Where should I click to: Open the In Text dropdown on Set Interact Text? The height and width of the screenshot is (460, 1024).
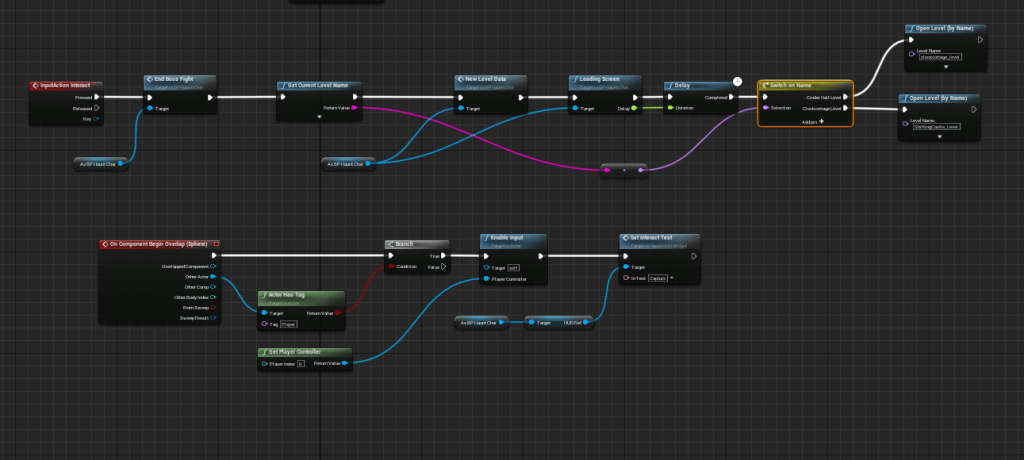(671, 278)
